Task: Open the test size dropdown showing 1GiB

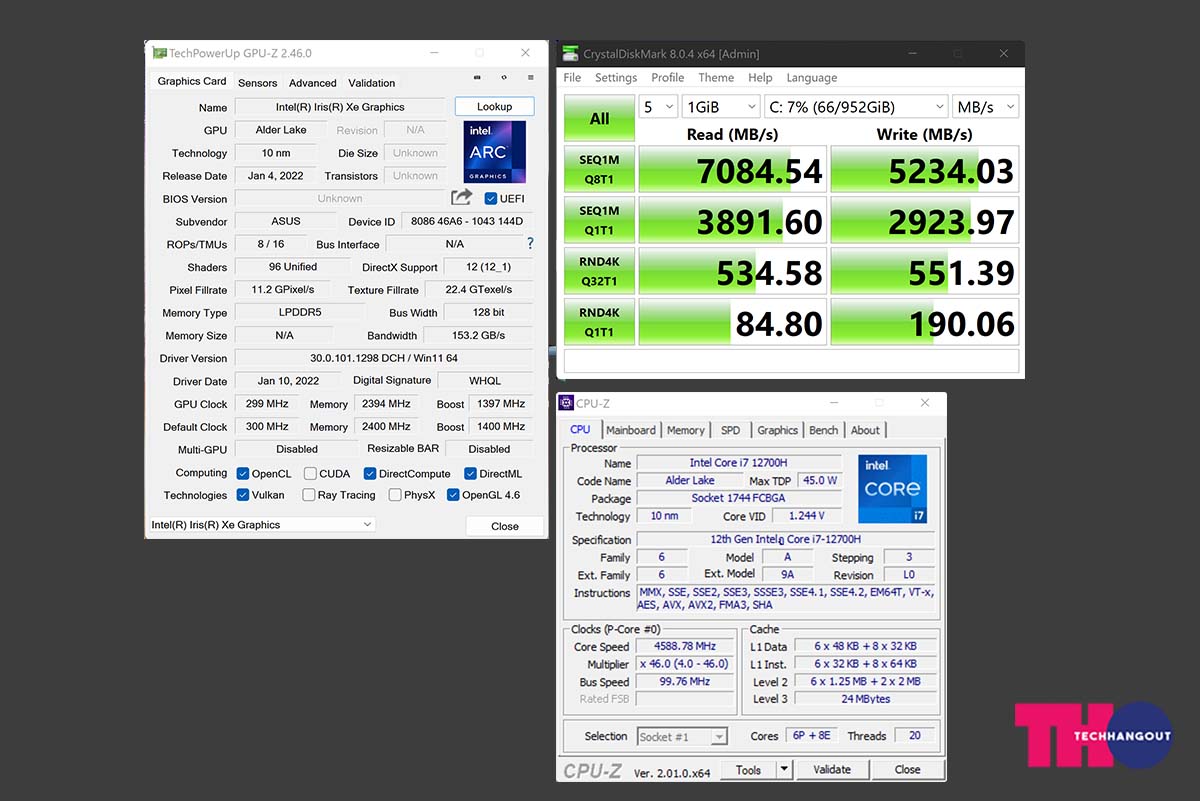Action: (x=720, y=106)
